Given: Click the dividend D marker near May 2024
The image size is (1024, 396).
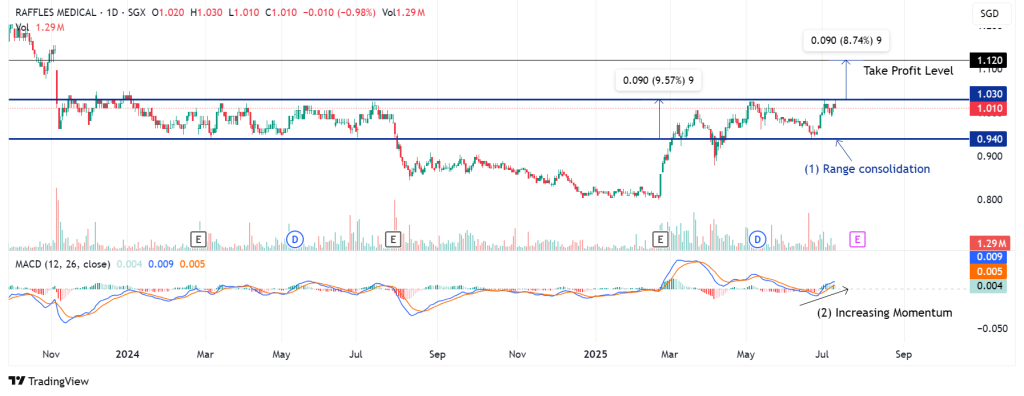Looking at the screenshot, I should [295, 239].
